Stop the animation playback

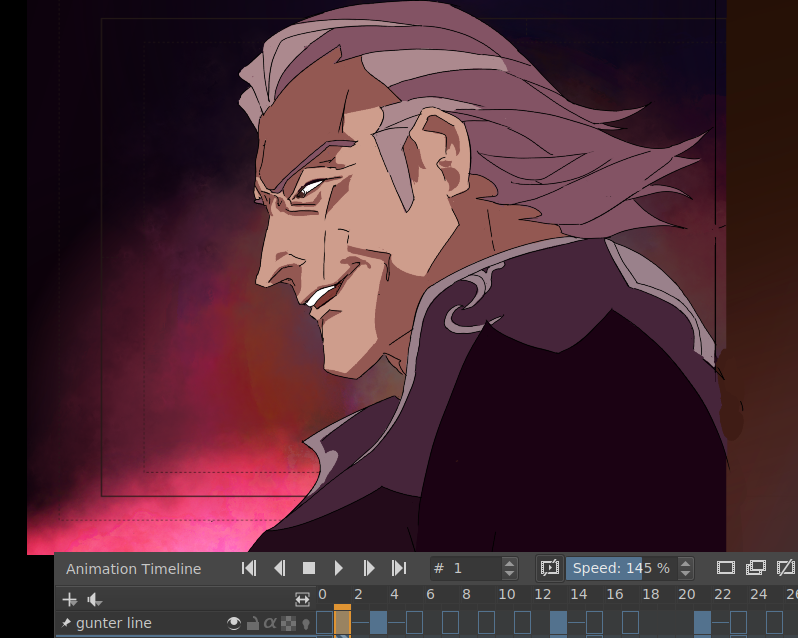coord(309,568)
